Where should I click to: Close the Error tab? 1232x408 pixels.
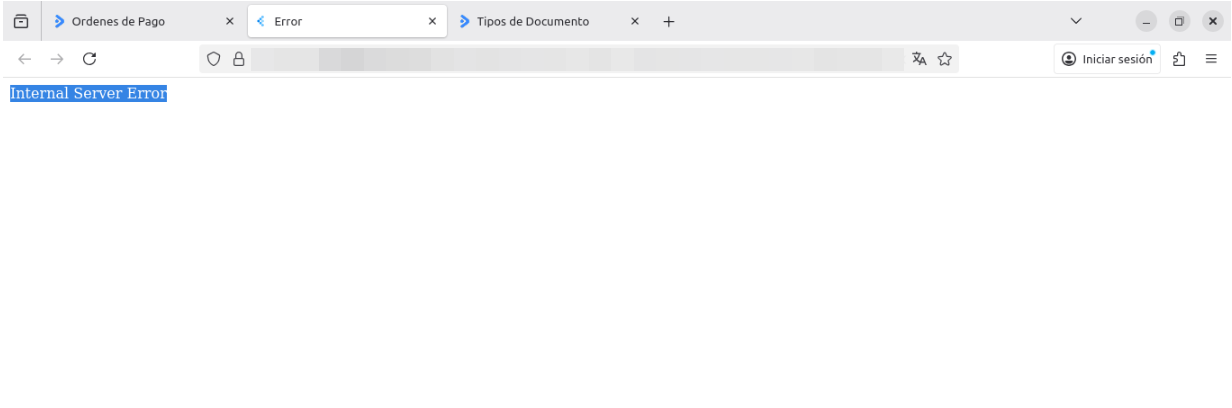(x=432, y=21)
